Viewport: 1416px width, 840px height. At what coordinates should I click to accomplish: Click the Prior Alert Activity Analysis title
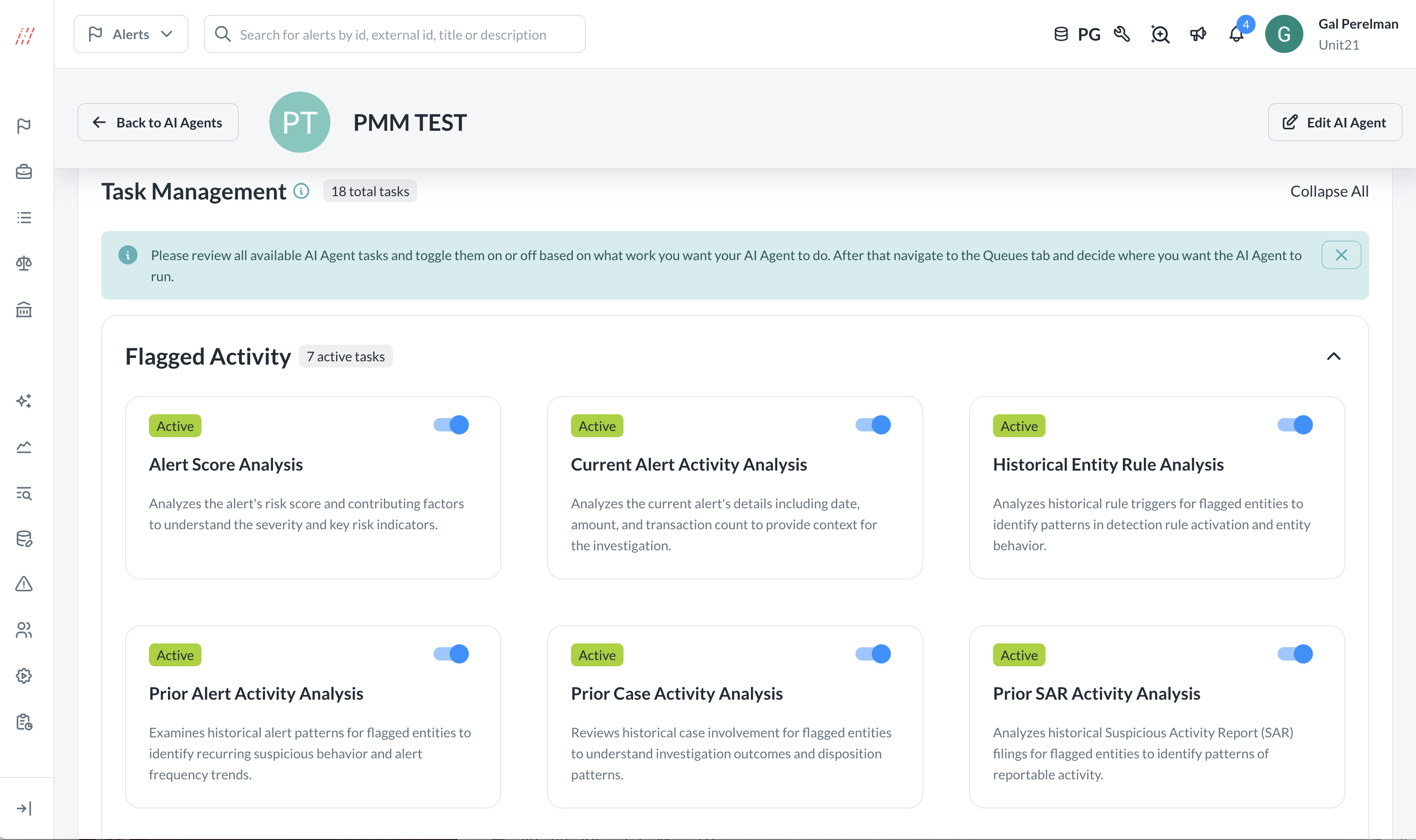coord(256,693)
